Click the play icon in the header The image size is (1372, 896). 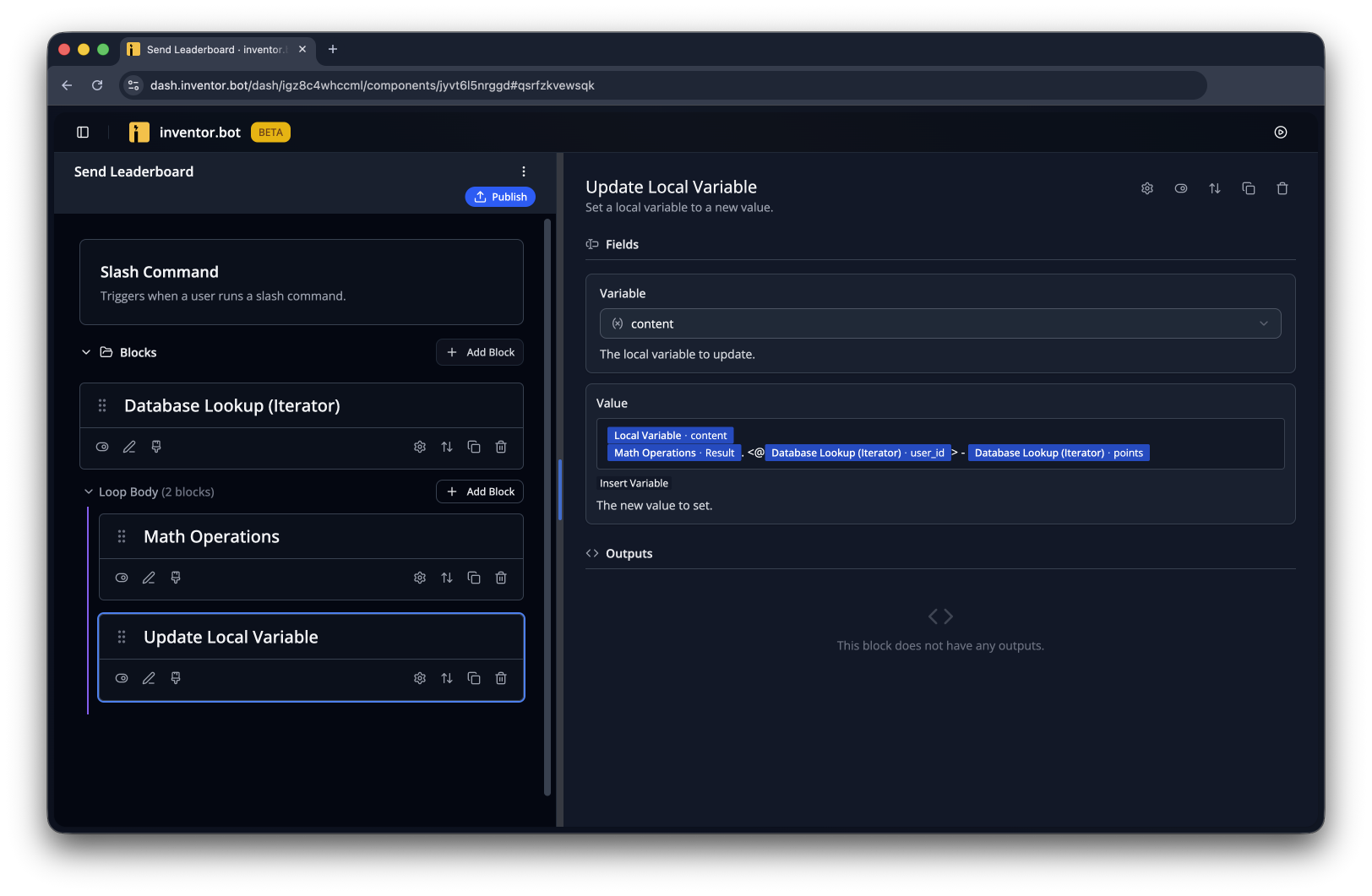[x=1281, y=132]
